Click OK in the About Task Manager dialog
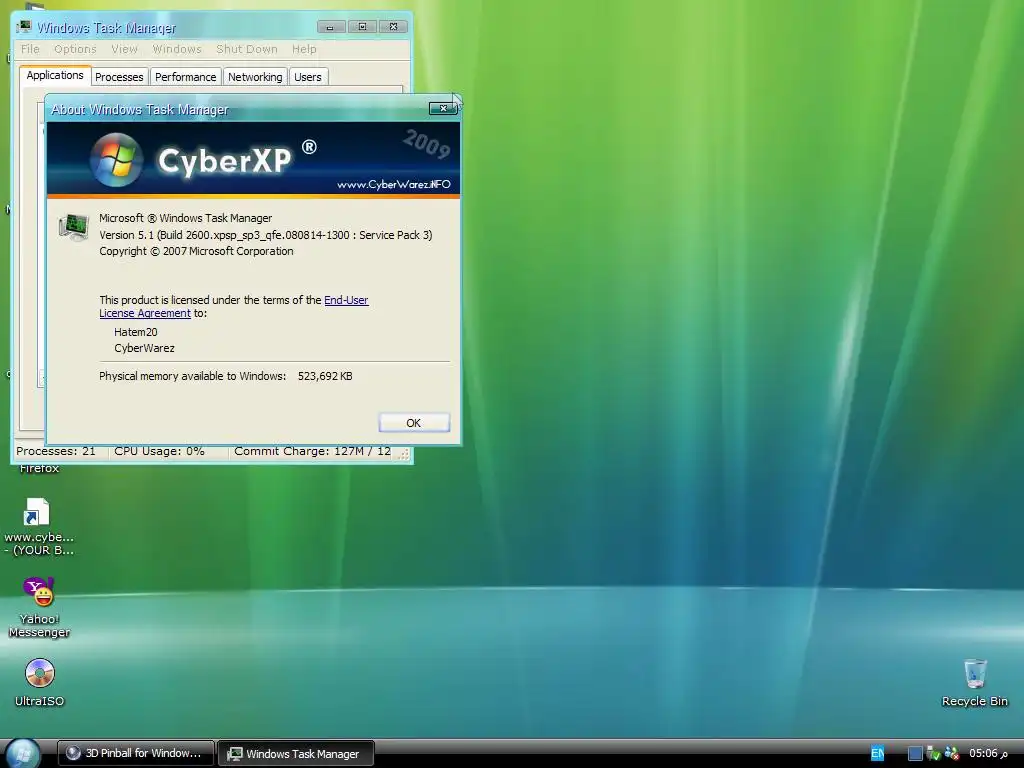The height and width of the screenshot is (768, 1024). (x=414, y=423)
